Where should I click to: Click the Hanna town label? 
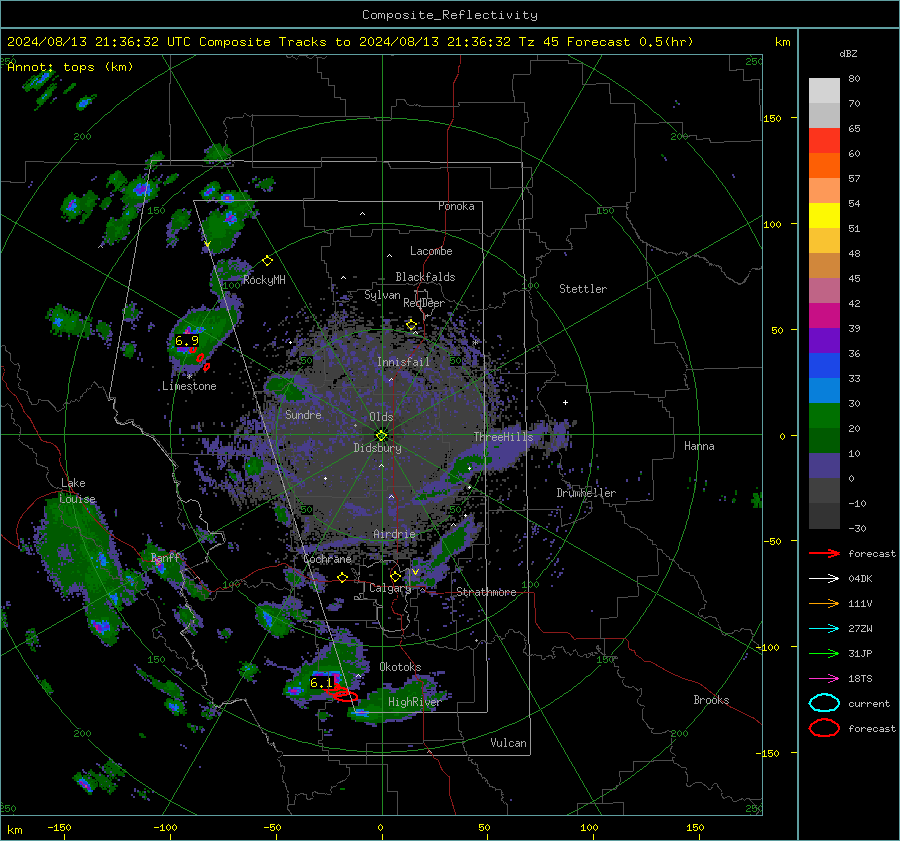(x=699, y=446)
